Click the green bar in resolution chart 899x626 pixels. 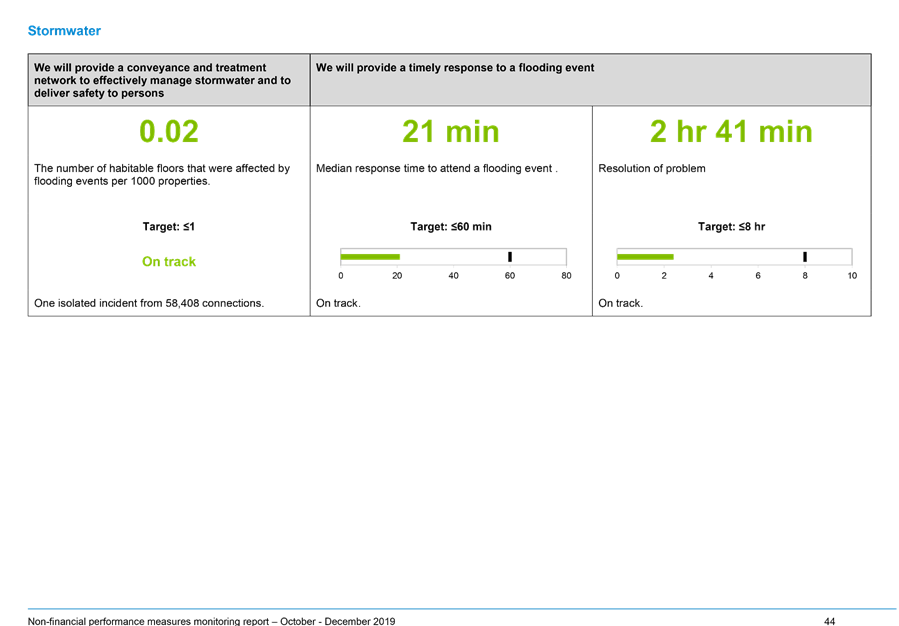(645, 257)
